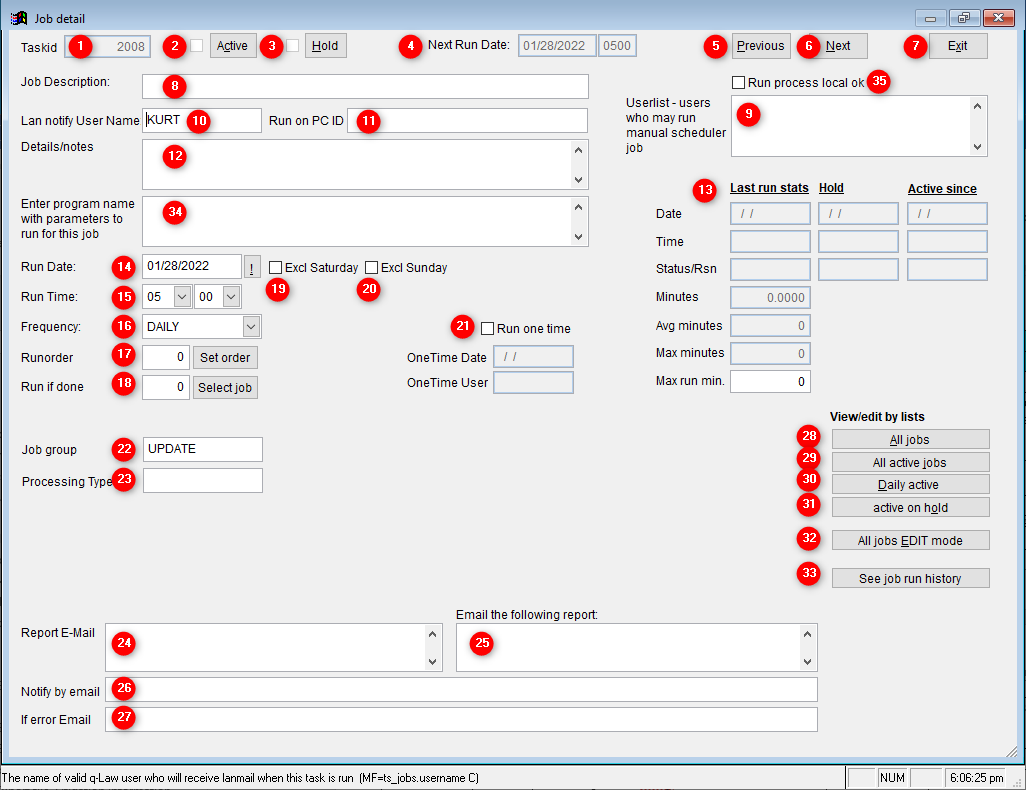Click the exclamation button beside Run Date

point(252,267)
